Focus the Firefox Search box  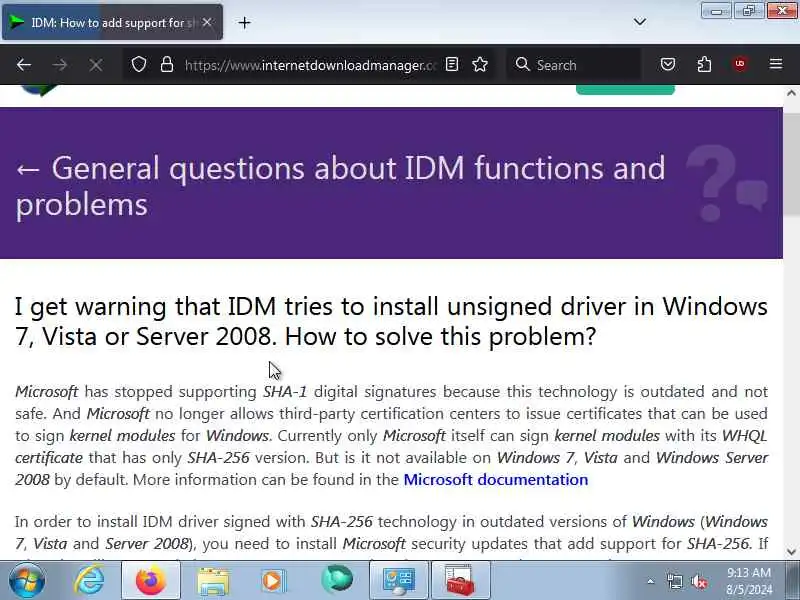coord(574,65)
